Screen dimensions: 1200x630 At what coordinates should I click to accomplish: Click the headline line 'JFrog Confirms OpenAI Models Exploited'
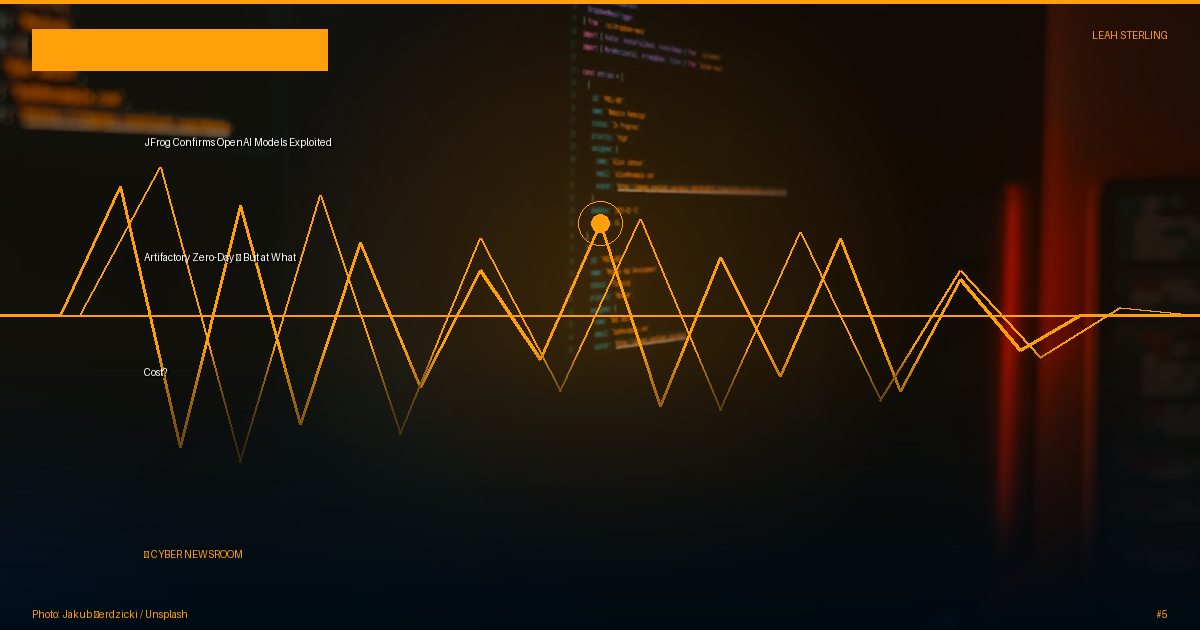point(238,143)
